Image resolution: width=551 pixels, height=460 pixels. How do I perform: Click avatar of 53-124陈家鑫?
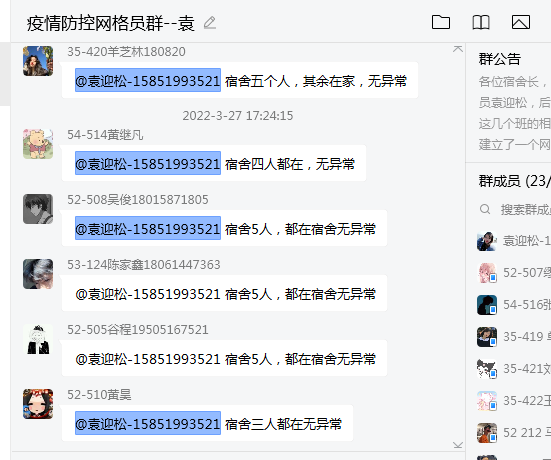[x=38, y=274]
